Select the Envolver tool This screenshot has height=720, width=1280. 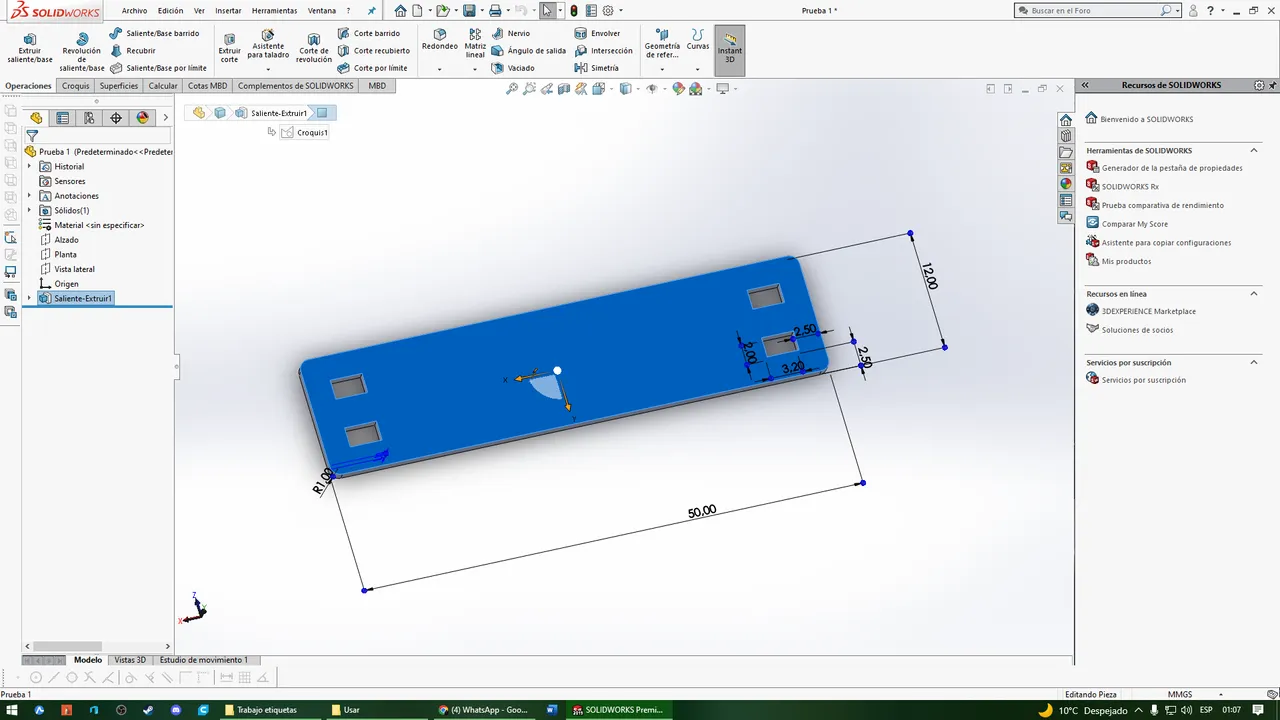pyautogui.click(x=598, y=33)
